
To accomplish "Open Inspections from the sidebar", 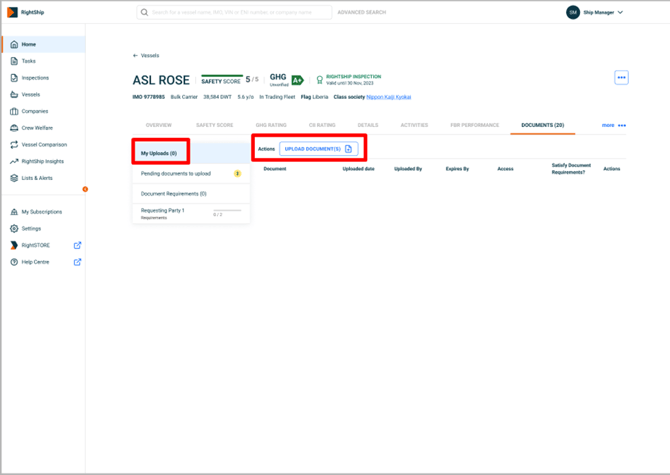I will 14,78.
